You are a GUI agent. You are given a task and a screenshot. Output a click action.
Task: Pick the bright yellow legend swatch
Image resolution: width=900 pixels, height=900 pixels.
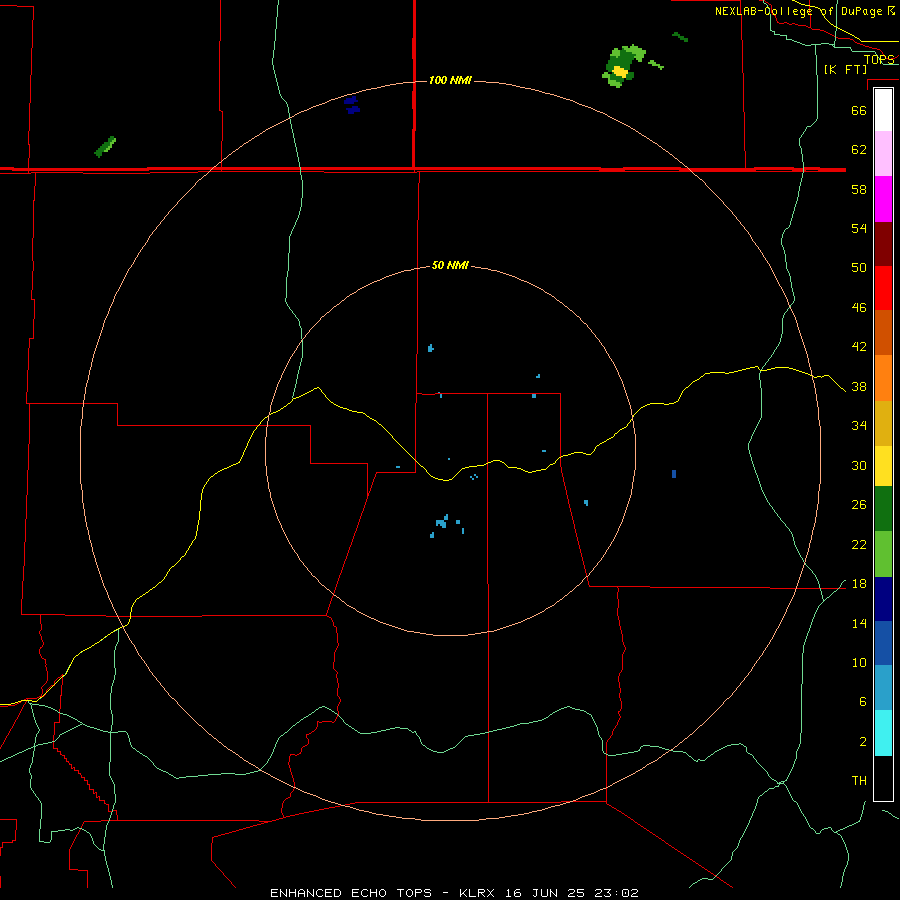883,466
